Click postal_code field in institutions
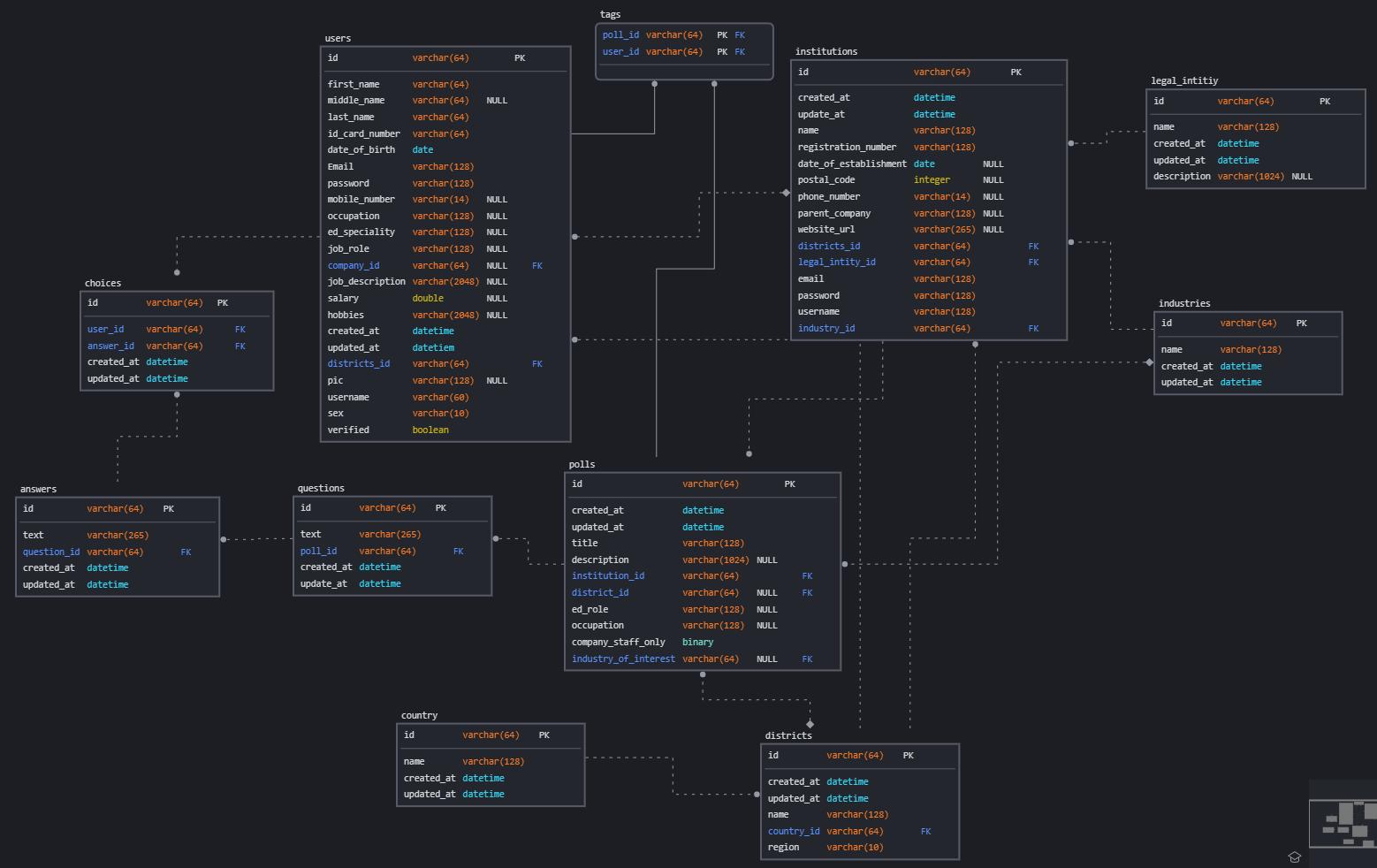This screenshot has width=1377, height=868. coord(928,180)
